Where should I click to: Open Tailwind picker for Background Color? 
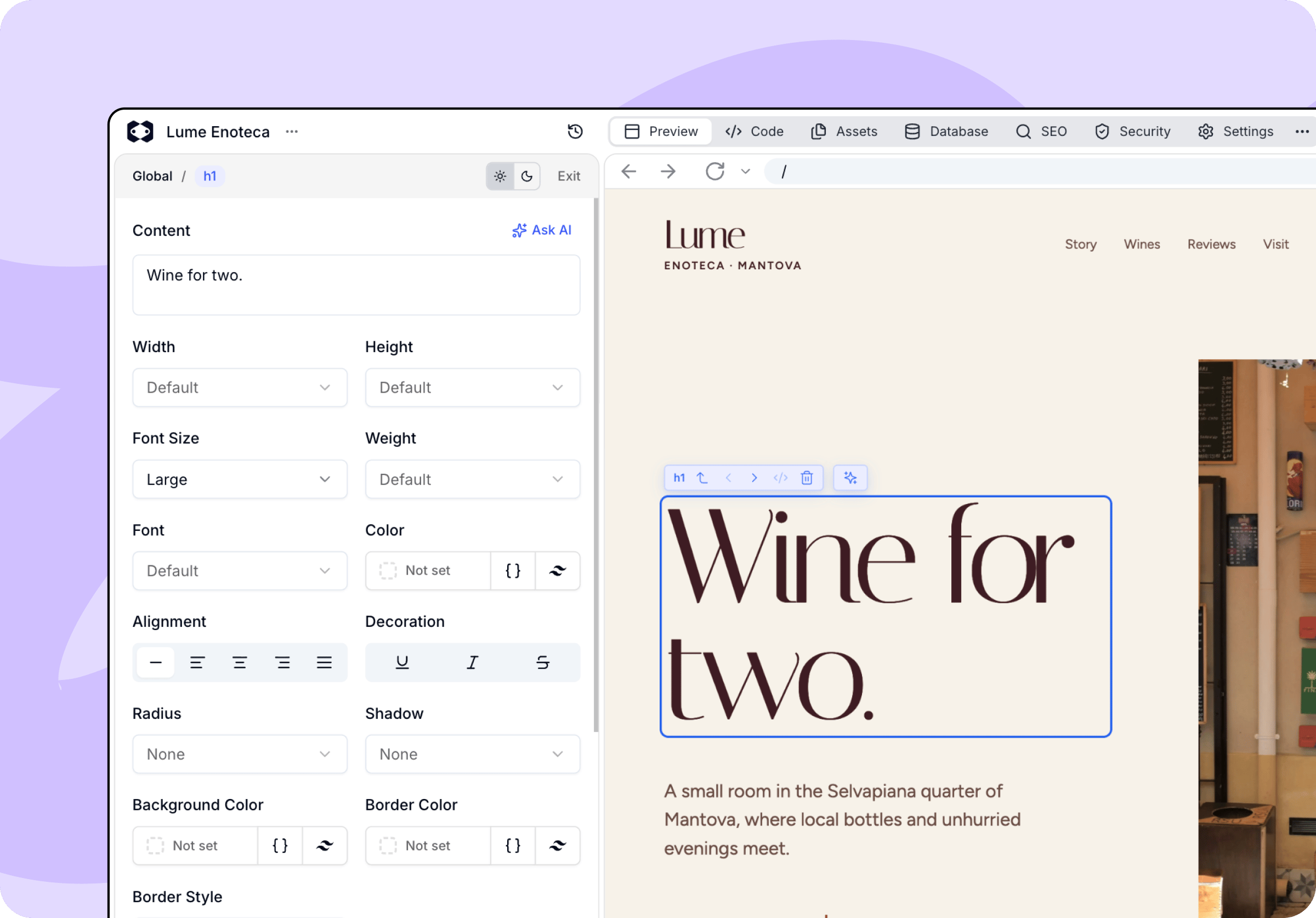(325, 846)
